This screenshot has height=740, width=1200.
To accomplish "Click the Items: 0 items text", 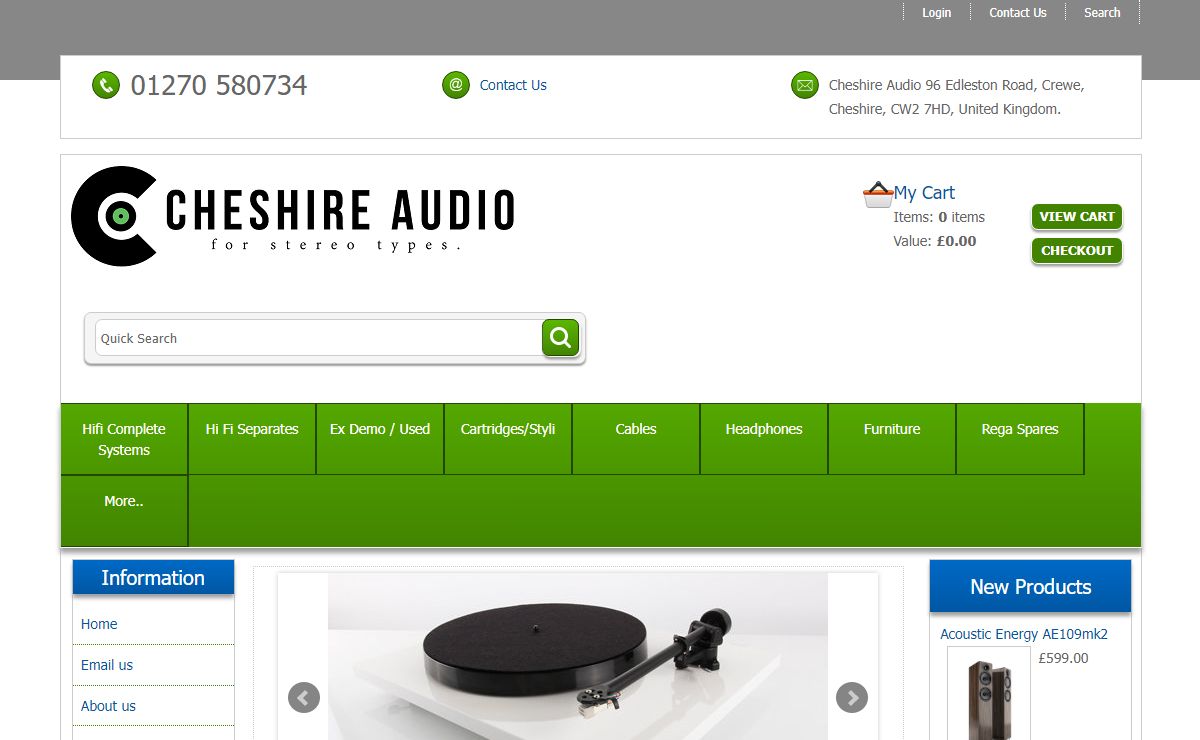I will coord(939,217).
